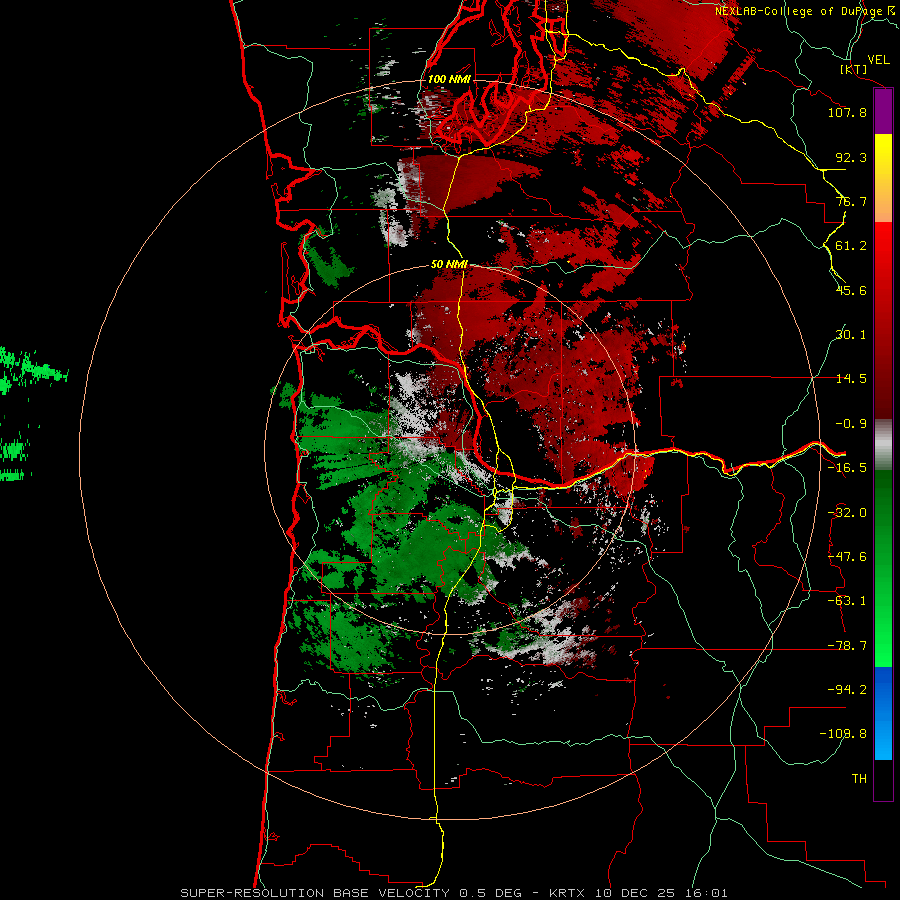
Task: Click the 'TH' legend label
Action: click(x=859, y=779)
